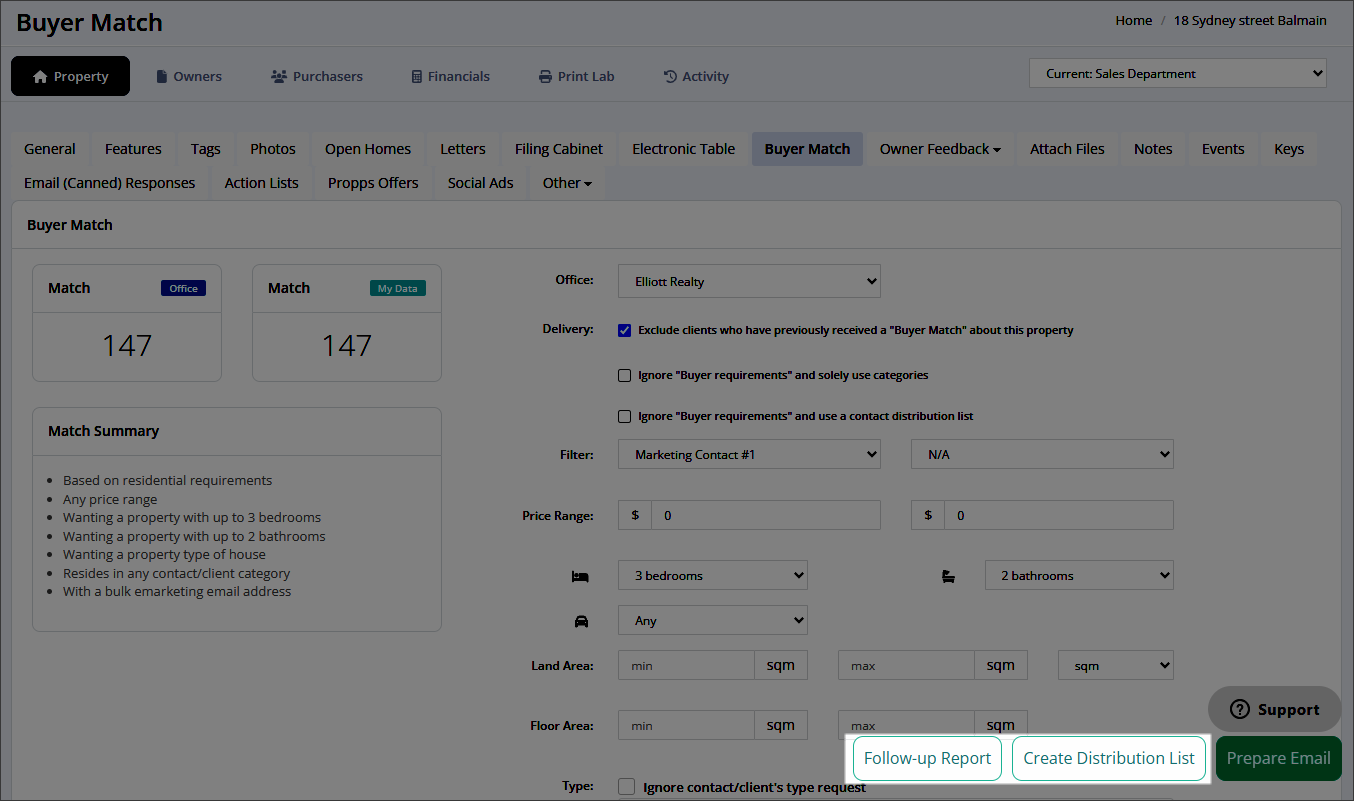The height and width of the screenshot is (801, 1354).
Task: Open the Office dropdown showing Elliott Realty
Action: click(749, 281)
